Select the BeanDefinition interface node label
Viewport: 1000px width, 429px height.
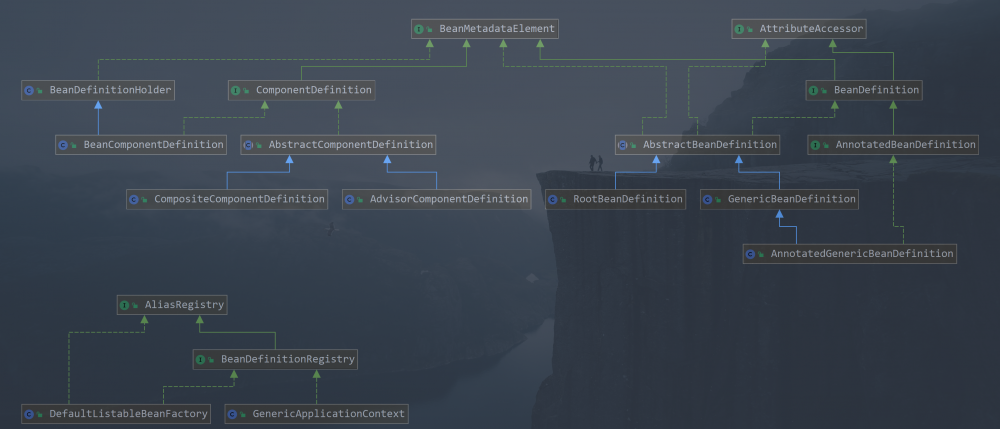click(876, 90)
